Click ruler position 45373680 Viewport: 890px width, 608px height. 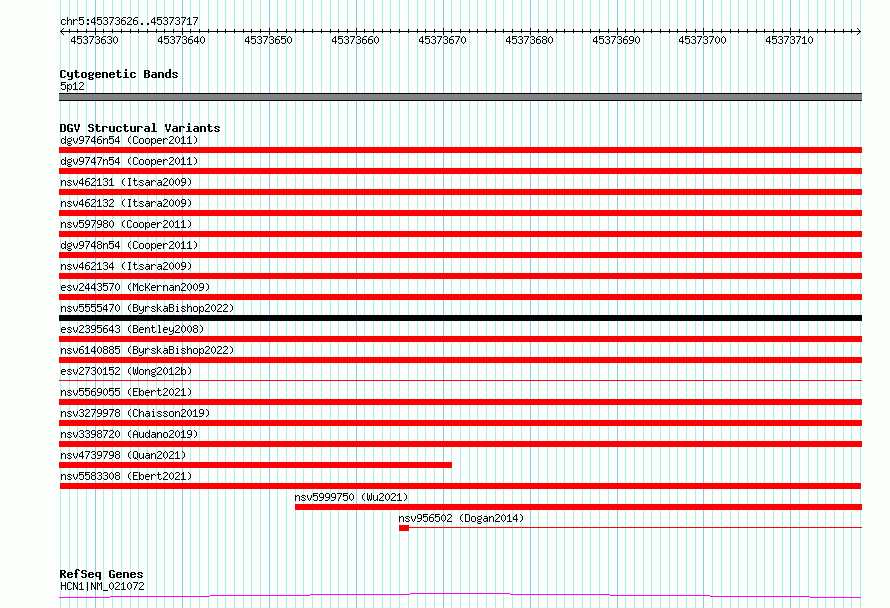[529, 40]
